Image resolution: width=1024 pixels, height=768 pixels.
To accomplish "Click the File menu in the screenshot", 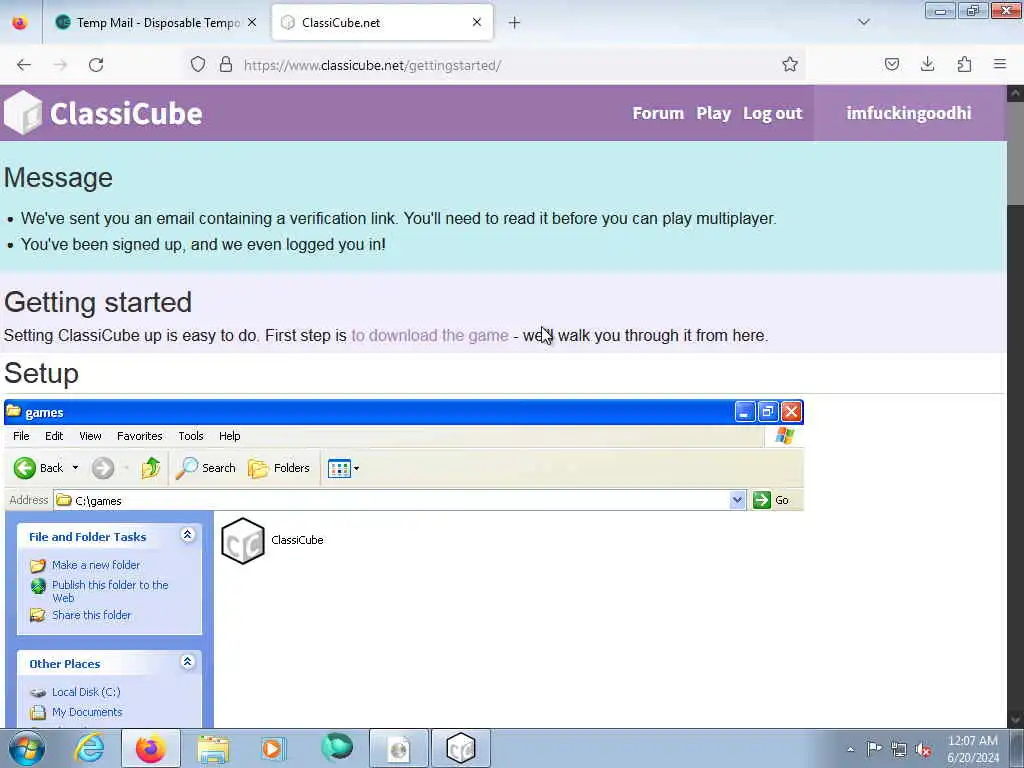I will pos(21,436).
